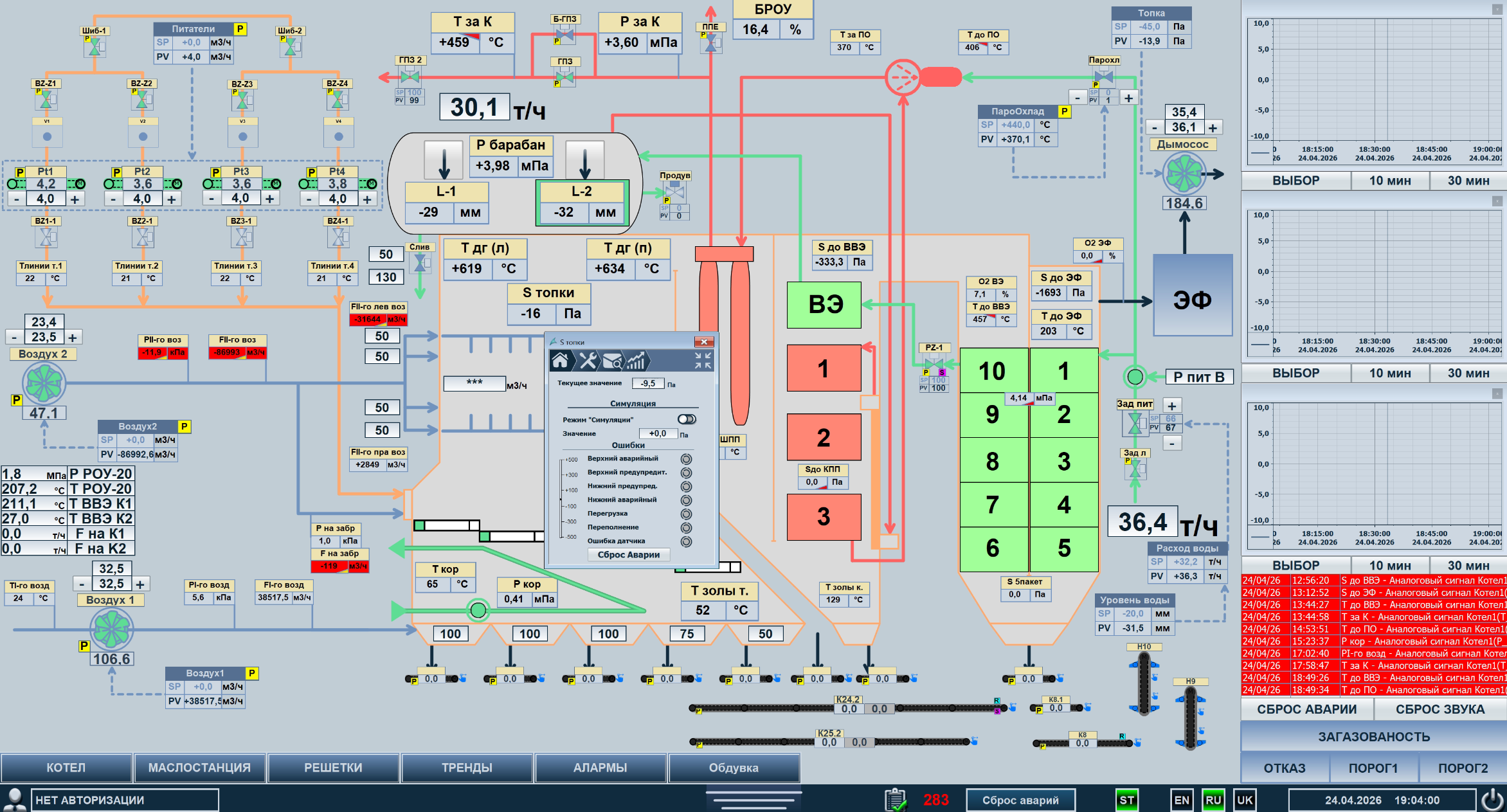
Task: Open ВЫБОР selector under the top trend
Action: [x=1295, y=181]
